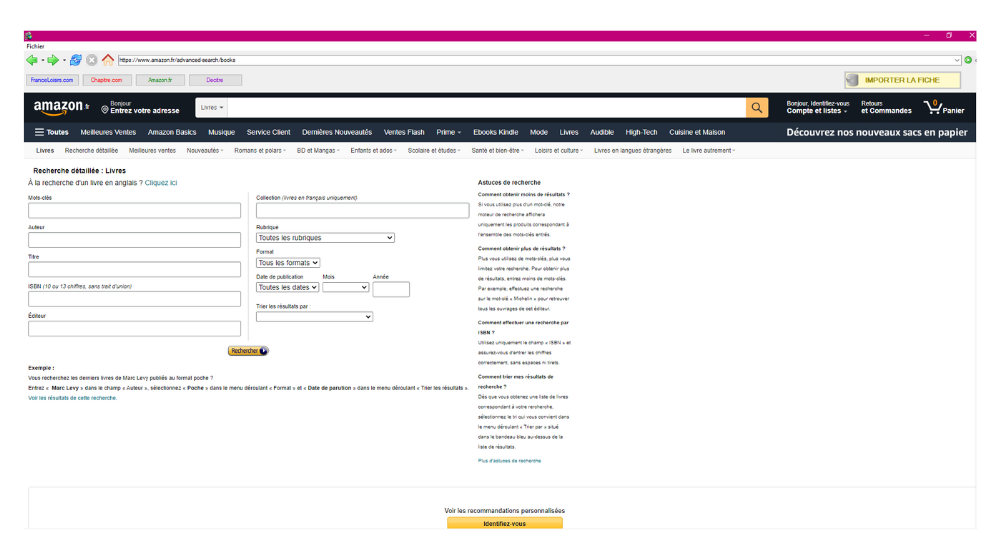1000x560 pixels.
Task: Click the browser address bar URL
Action: pyautogui.click(x=536, y=60)
